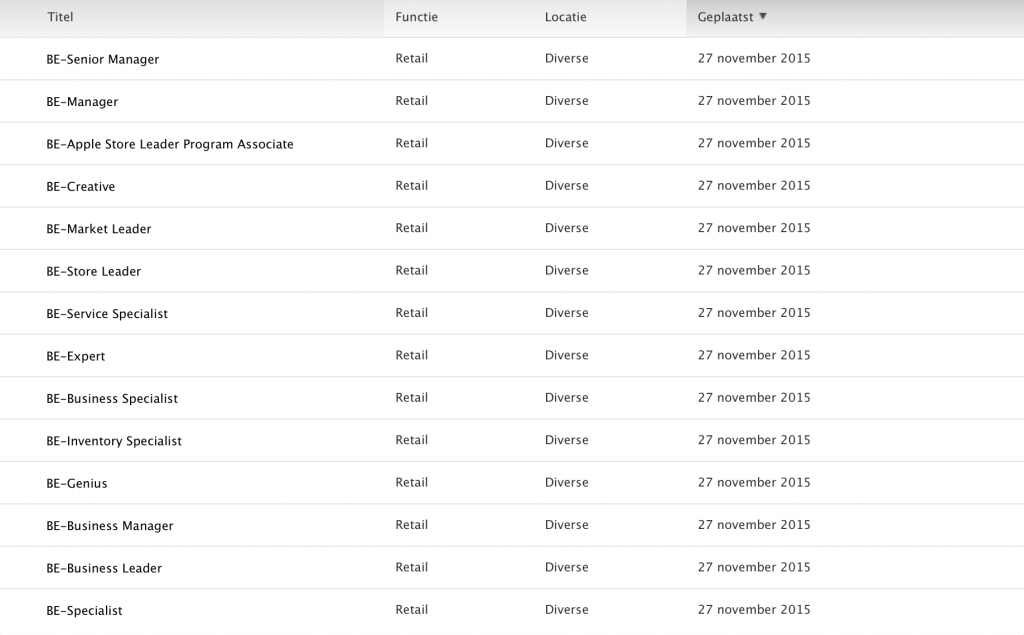Open the BE-Senior Manager job listing
This screenshot has height=635, width=1024.
(102, 60)
